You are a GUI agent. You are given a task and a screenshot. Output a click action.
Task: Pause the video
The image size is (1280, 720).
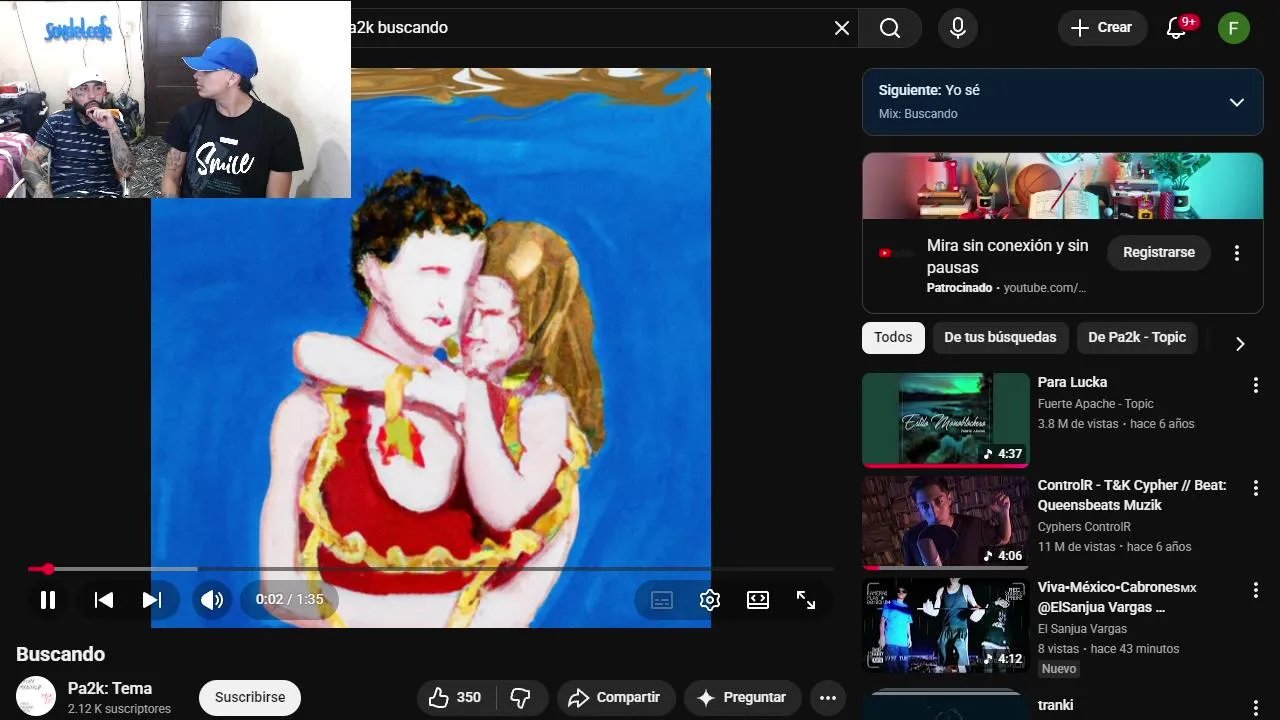point(47,600)
